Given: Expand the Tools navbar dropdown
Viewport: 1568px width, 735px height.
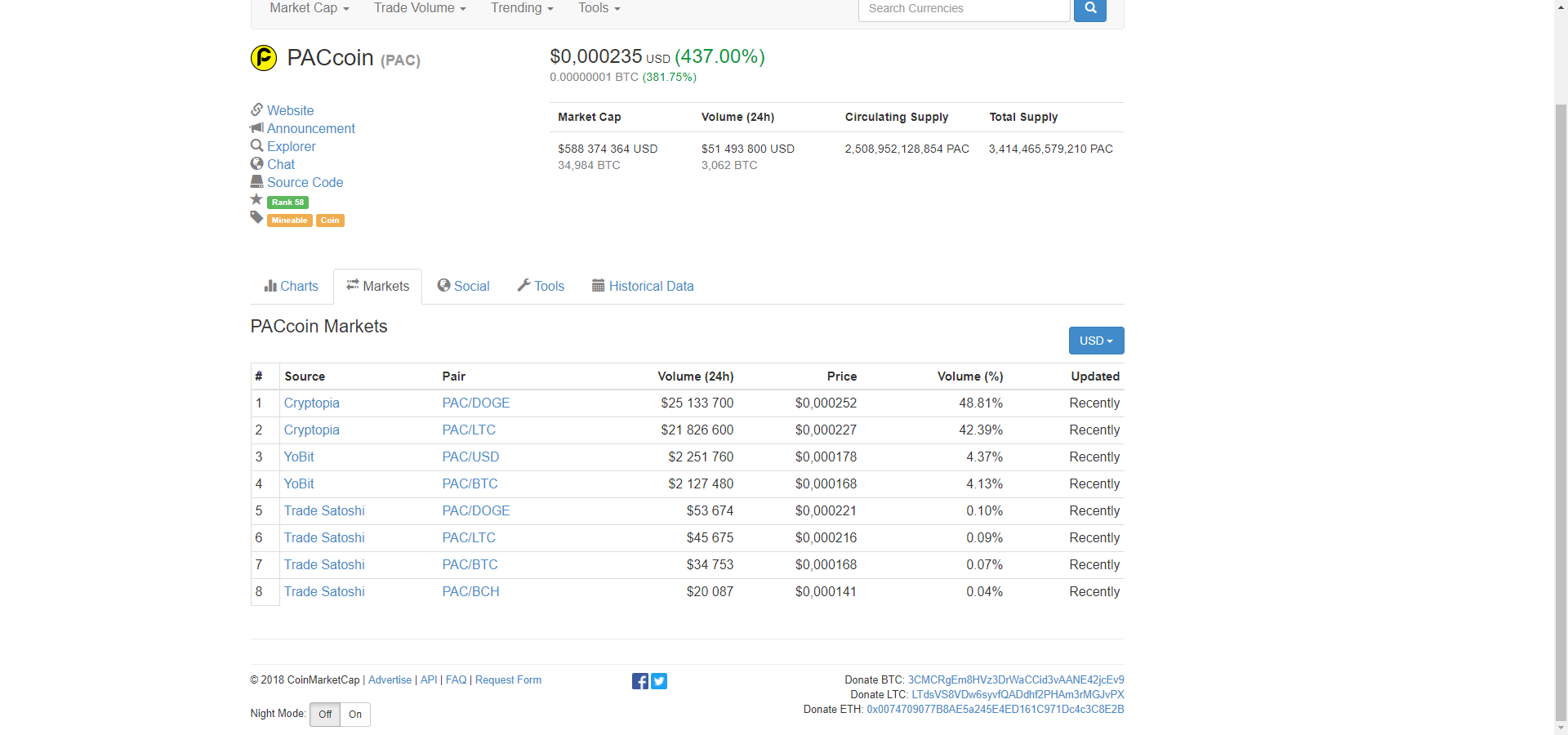Looking at the screenshot, I should 599,8.
